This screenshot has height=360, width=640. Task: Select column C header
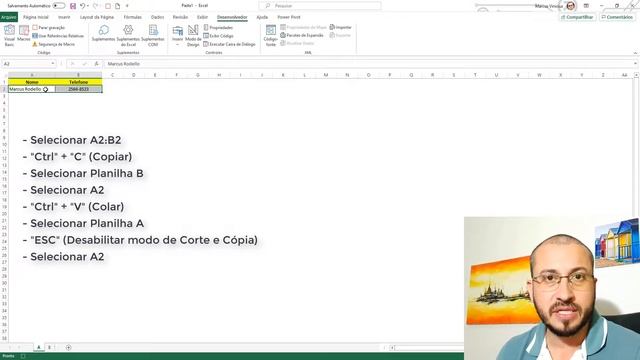(112, 75)
